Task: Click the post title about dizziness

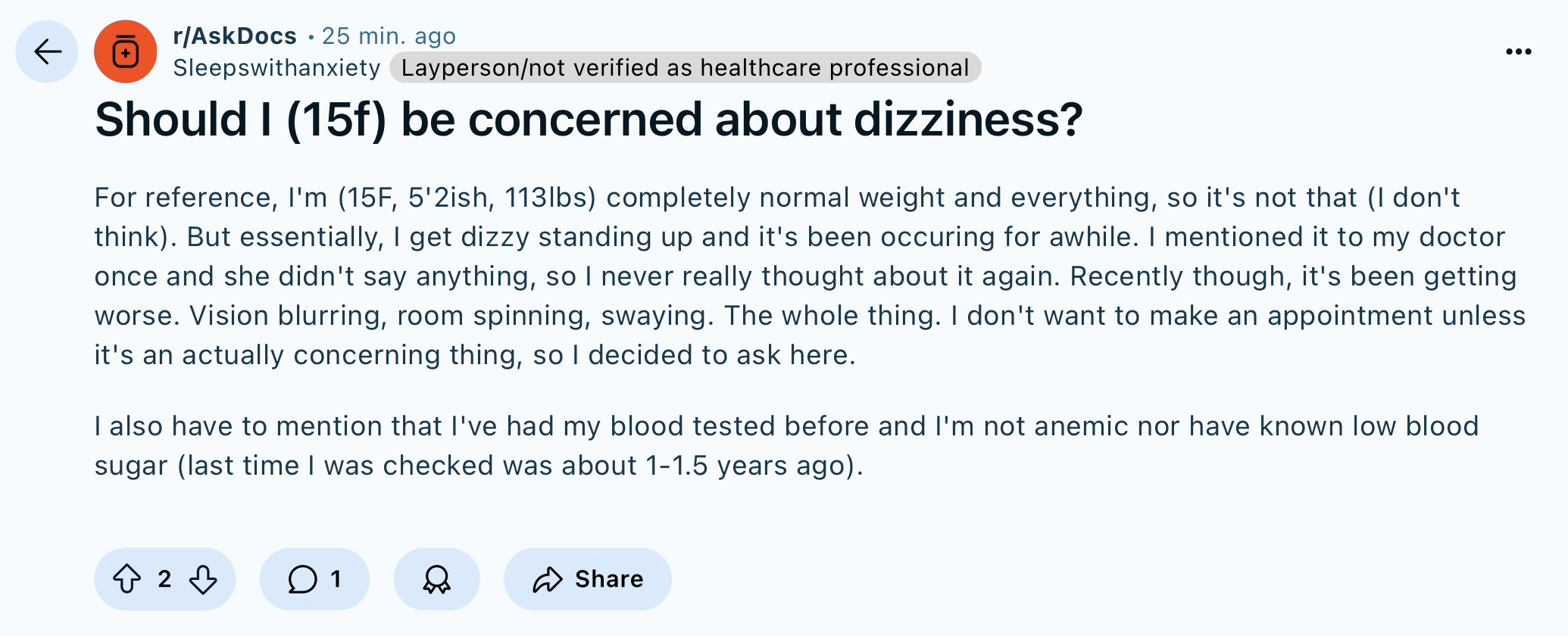Action: tap(589, 120)
